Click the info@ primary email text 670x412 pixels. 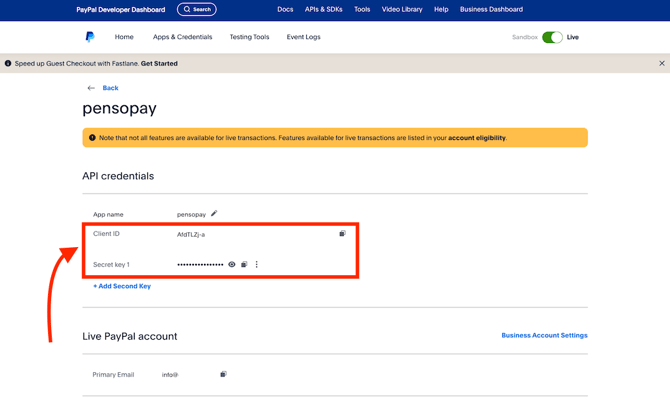[170, 375]
